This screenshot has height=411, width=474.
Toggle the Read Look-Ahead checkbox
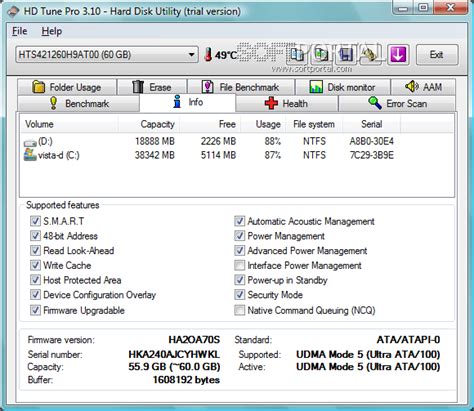(35, 250)
